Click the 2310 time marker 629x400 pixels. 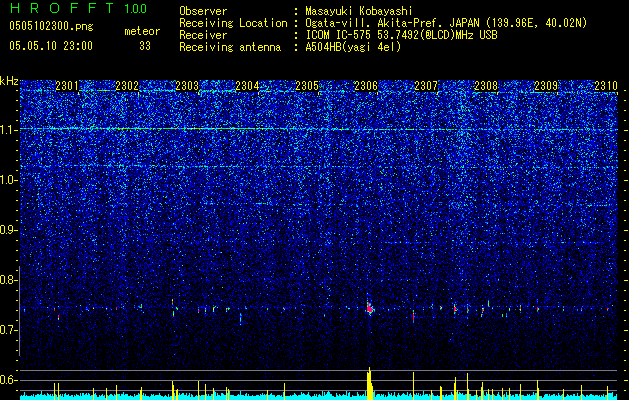(606, 85)
